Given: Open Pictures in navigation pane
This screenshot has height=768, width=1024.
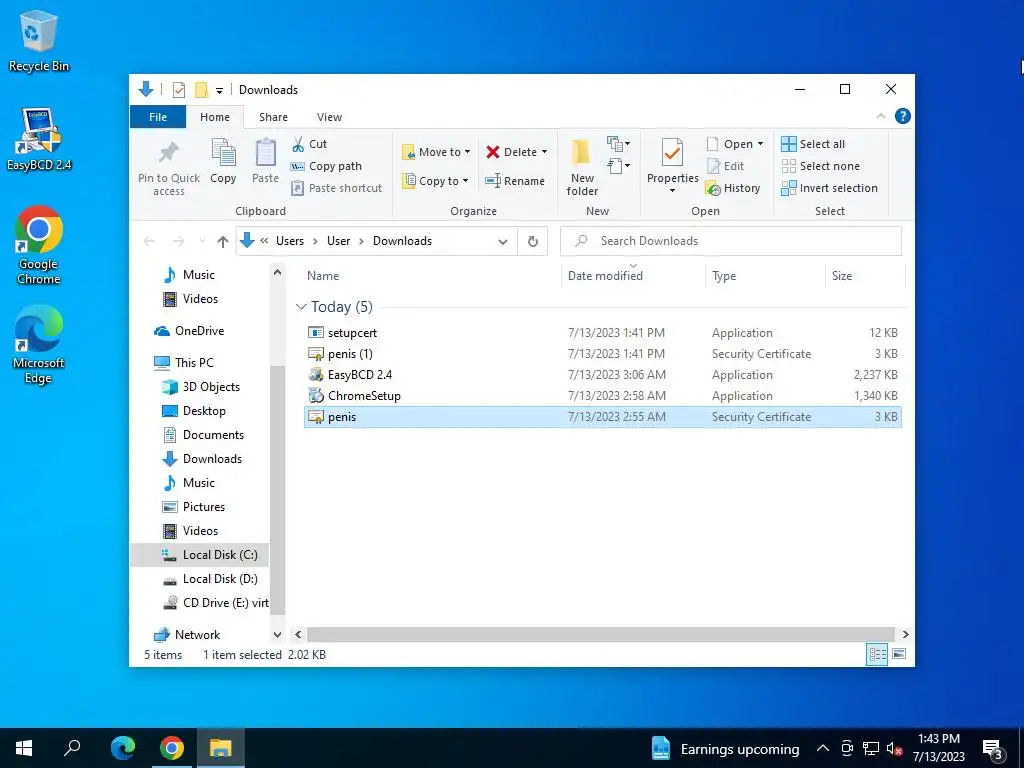Looking at the screenshot, I should point(203,507).
